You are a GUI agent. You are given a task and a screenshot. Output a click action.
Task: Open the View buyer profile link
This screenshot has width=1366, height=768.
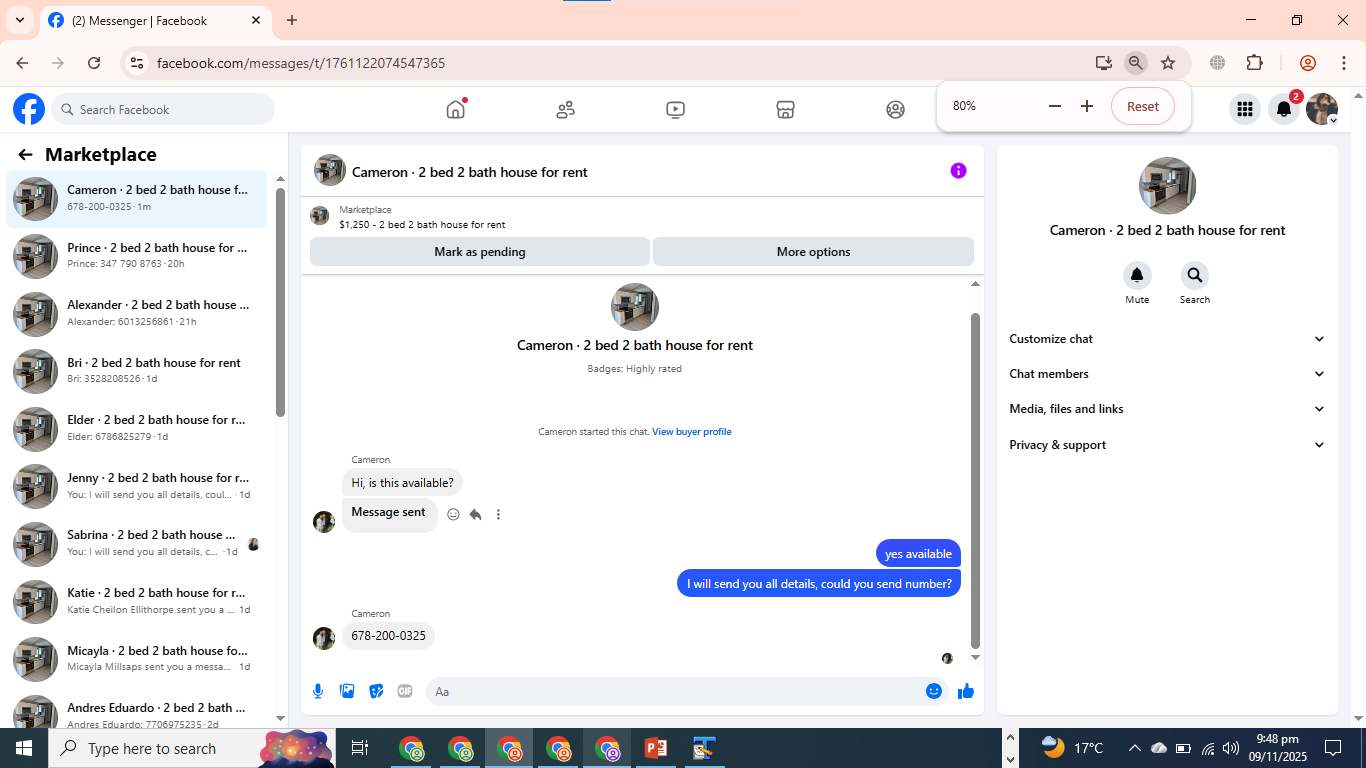tap(692, 432)
